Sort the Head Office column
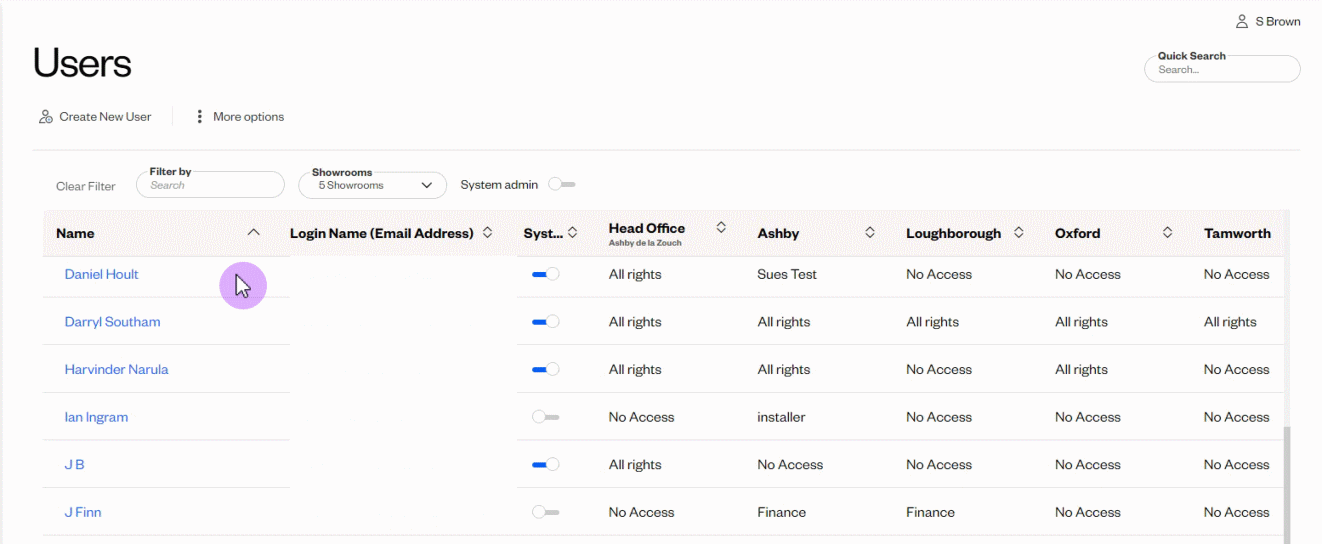The image size is (1322, 544). click(721, 228)
